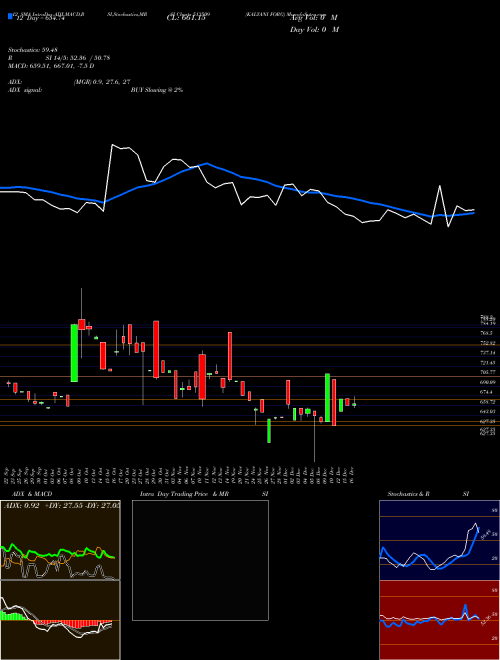Viewport: 500px width, 660px height.
Task: Click the last green candle on the chart
Action: [354, 405]
